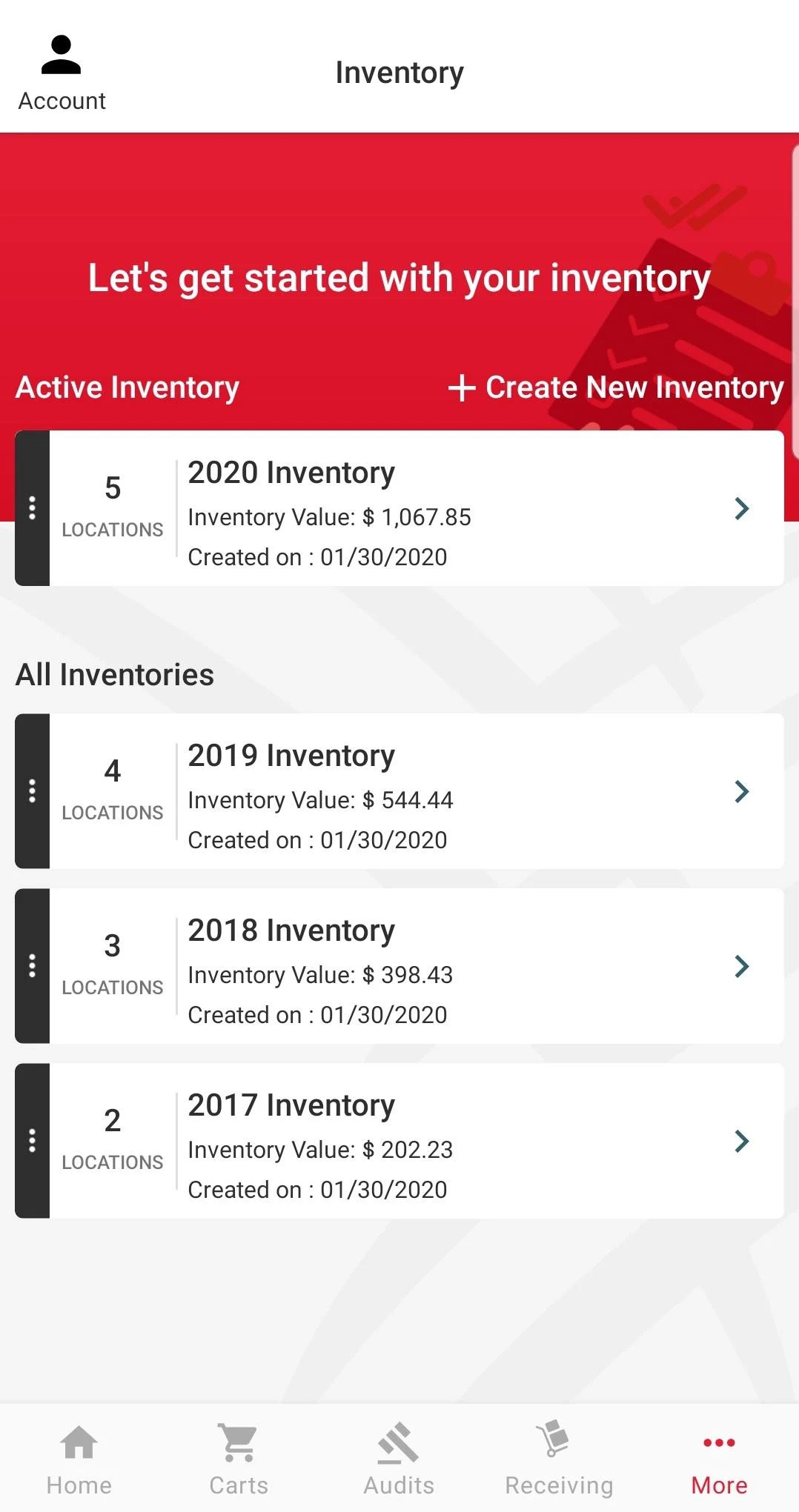Go to Home using house icon
This screenshot has height=1512, width=799.
coord(79,1443)
